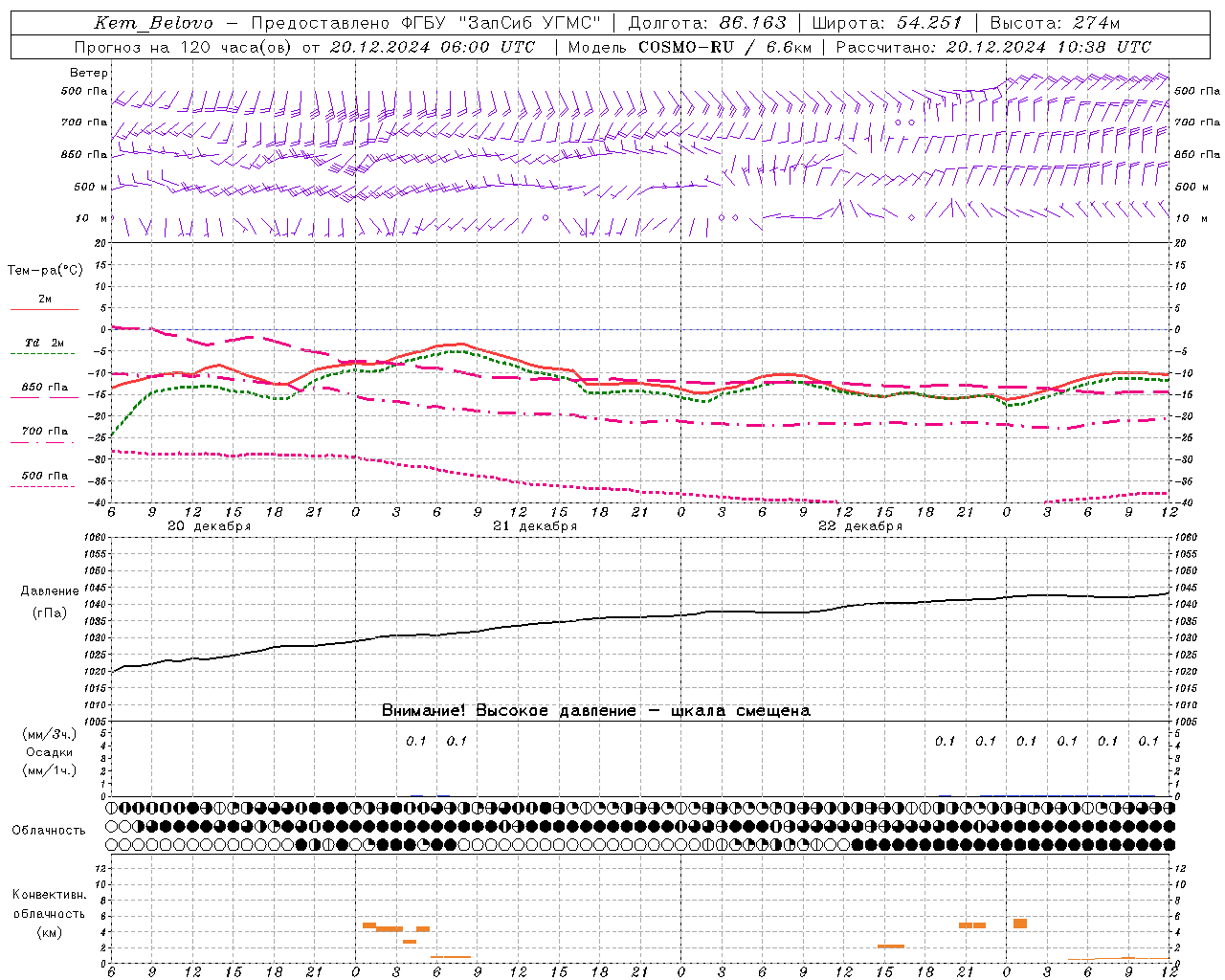Click the 'Осадки' precipitation label
The image size is (1225, 980).
tap(50, 752)
